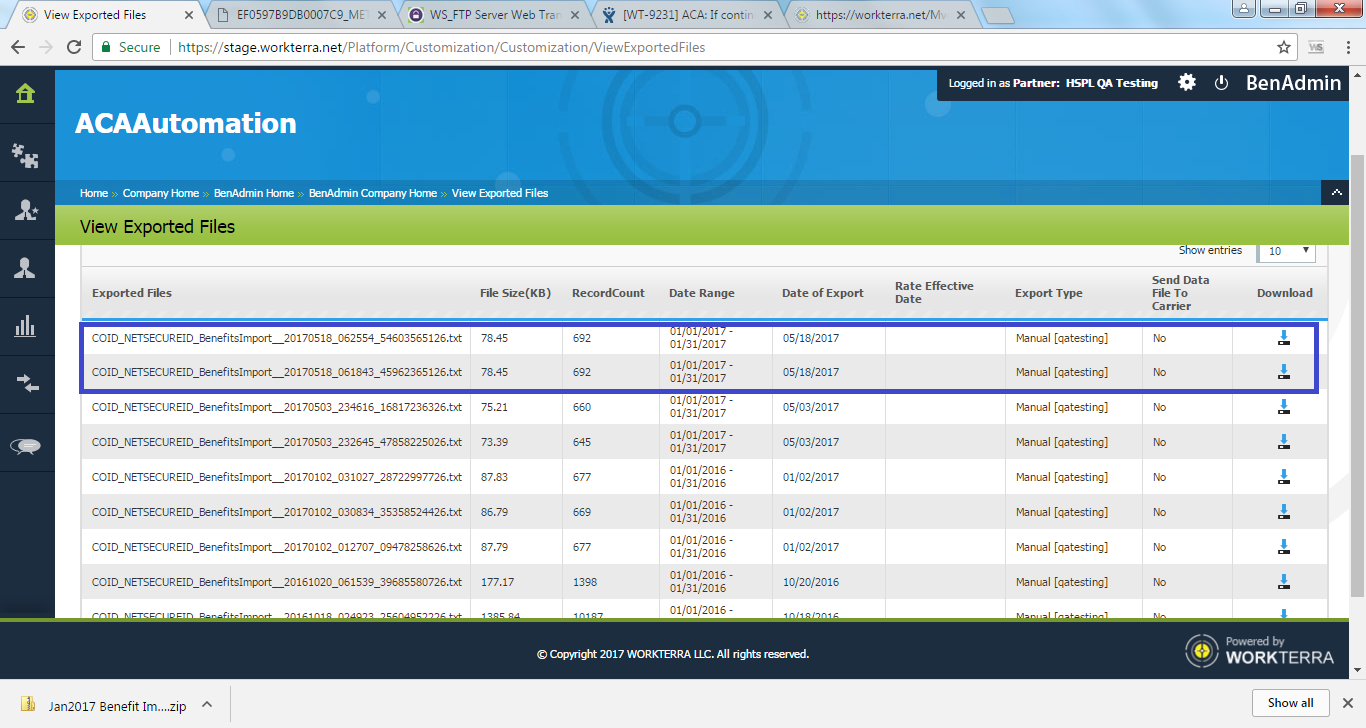Select file name ending 45962365126.txt

point(277,372)
